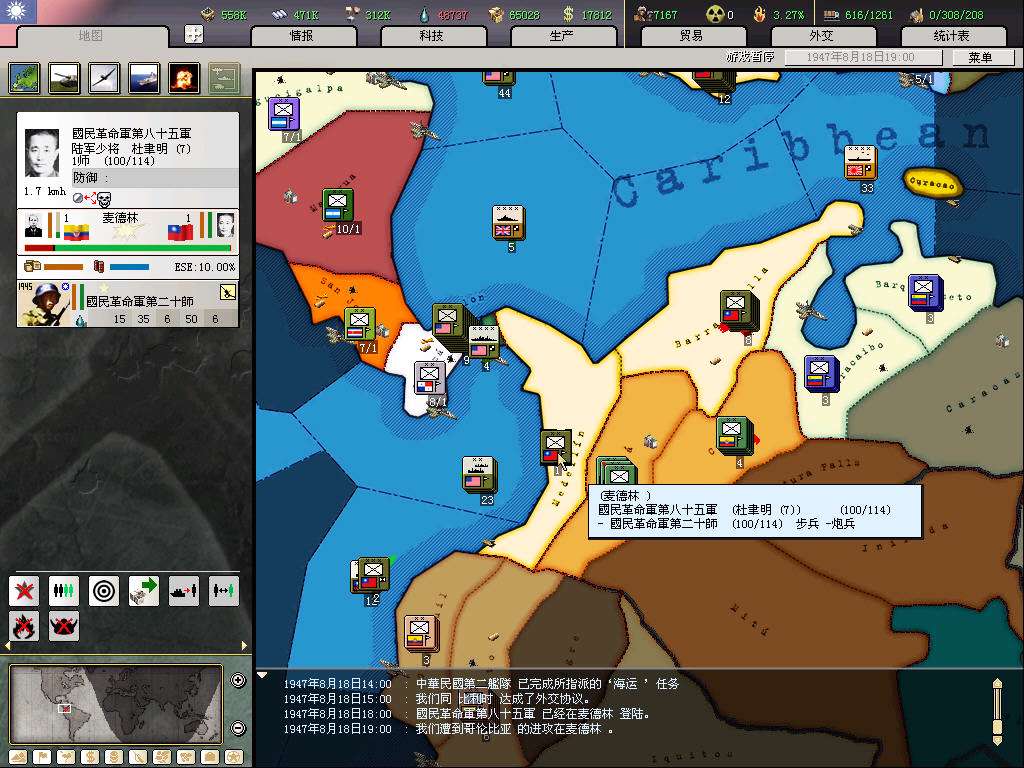Filter map to naval units (ship icon)
The image size is (1024, 768).
pyautogui.click(x=144, y=78)
